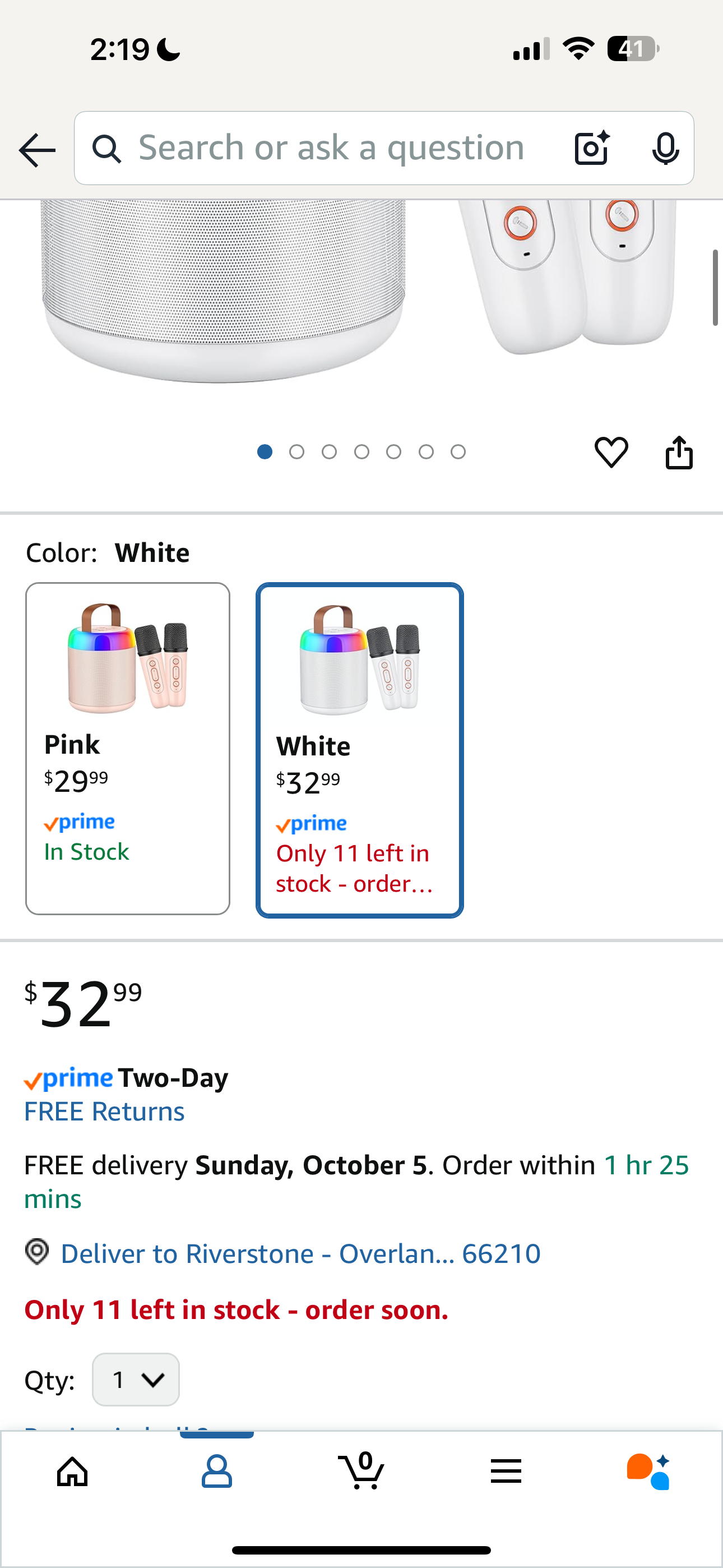Tap the microphone voice search icon
This screenshot has height=1568, width=723.
pos(665,148)
